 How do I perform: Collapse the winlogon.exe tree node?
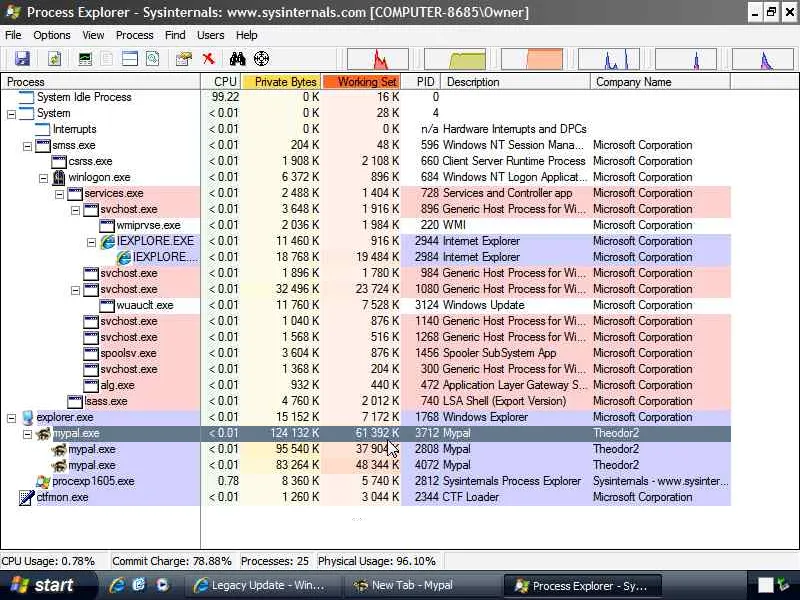(43, 178)
